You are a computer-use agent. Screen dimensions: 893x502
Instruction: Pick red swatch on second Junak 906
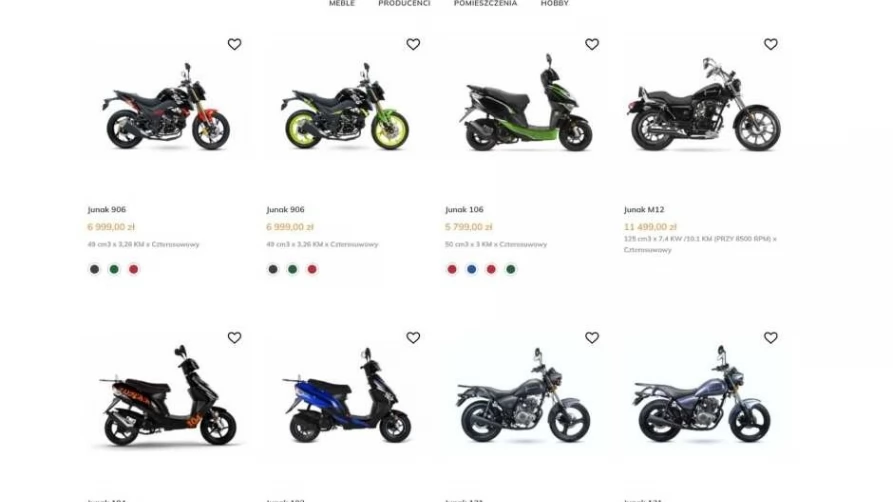pos(312,269)
